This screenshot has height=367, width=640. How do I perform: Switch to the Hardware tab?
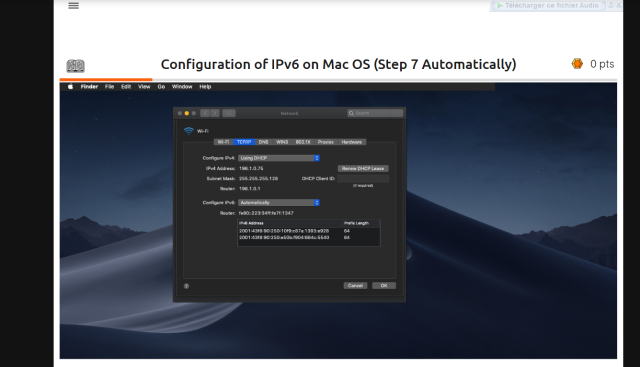coord(352,142)
